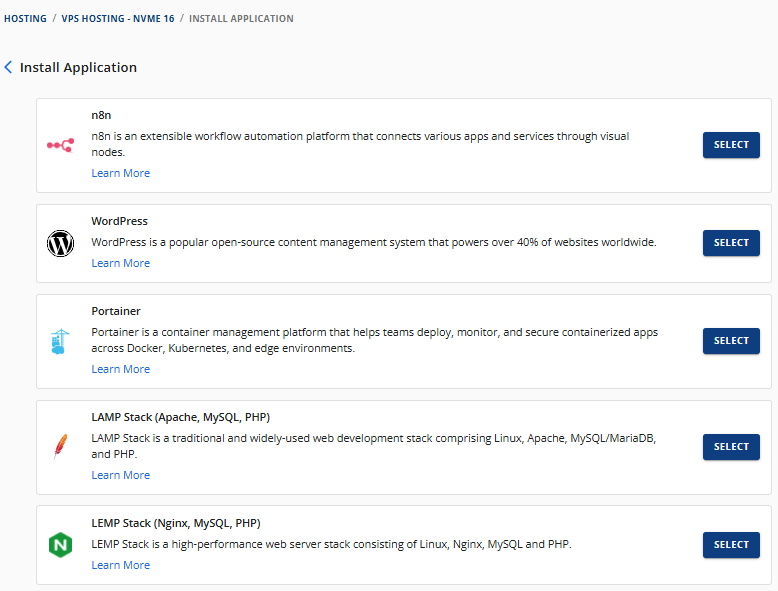The height and width of the screenshot is (591, 778).
Task: Open VPS Hosting - NVME 16 breadcrumb
Action: click(118, 18)
